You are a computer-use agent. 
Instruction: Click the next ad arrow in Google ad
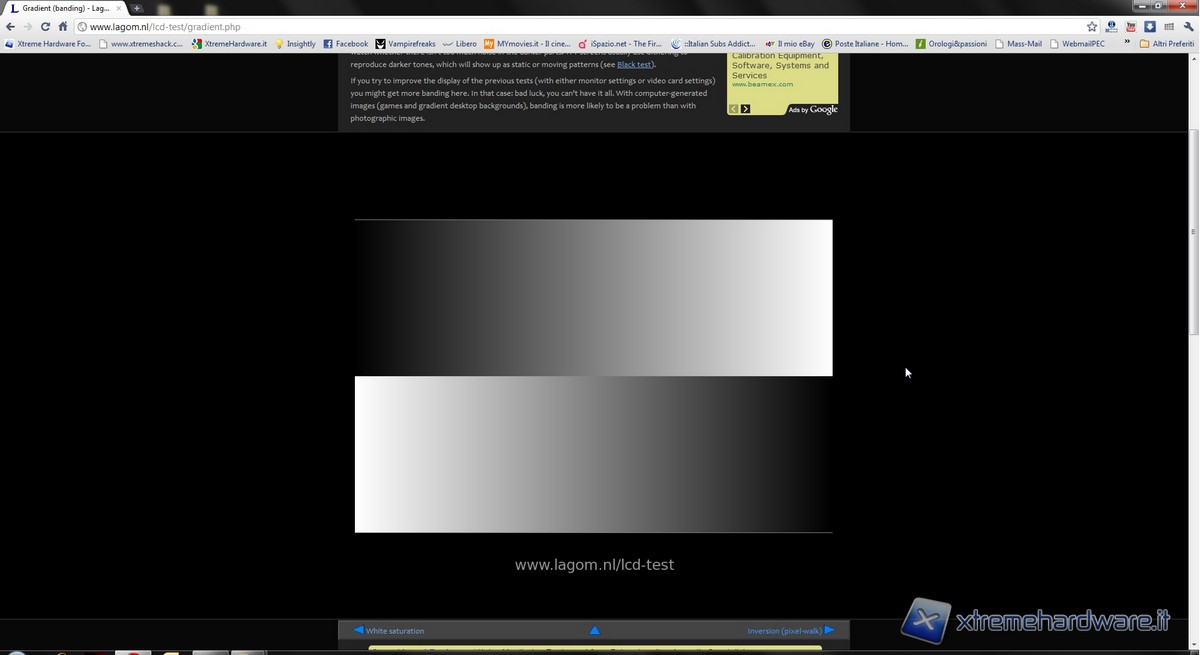pos(745,109)
